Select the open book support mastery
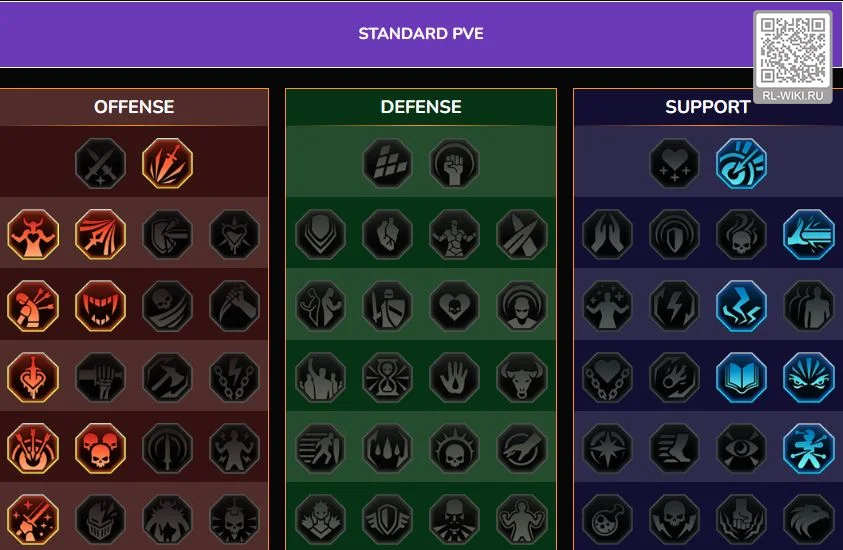The height and width of the screenshot is (550, 843). click(741, 377)
